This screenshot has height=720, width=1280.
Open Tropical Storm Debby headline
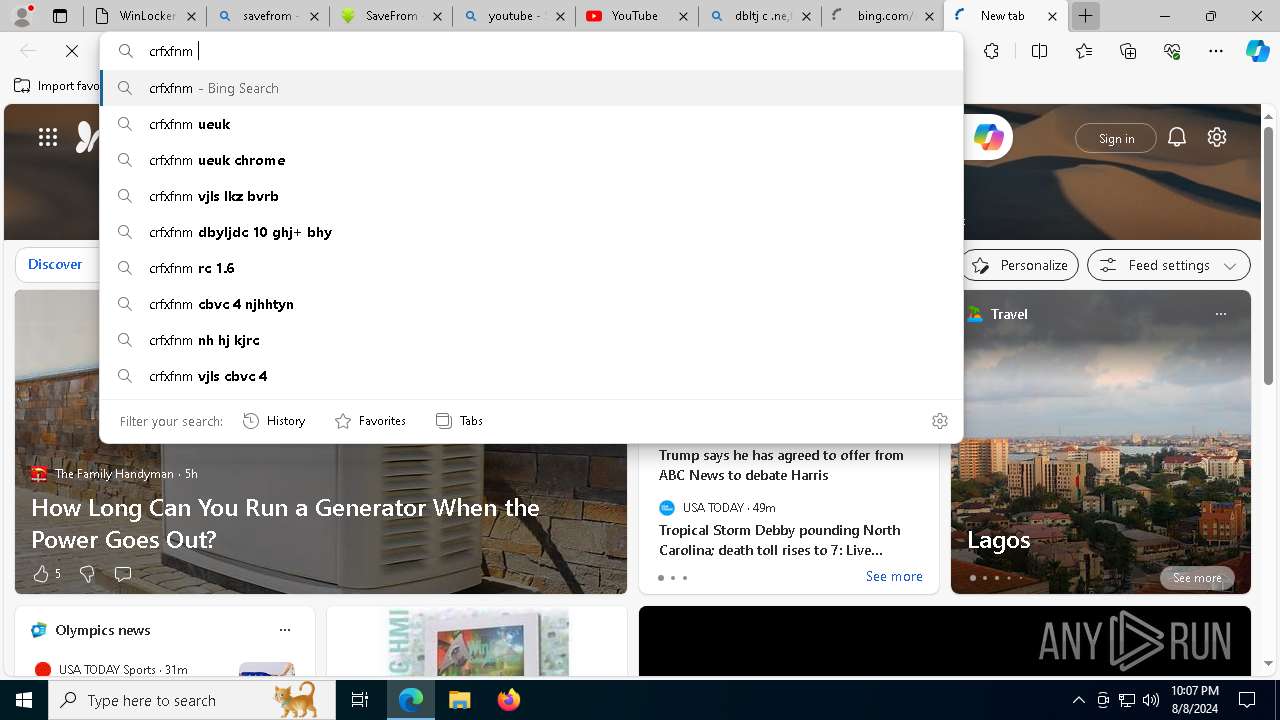point(780,540)
